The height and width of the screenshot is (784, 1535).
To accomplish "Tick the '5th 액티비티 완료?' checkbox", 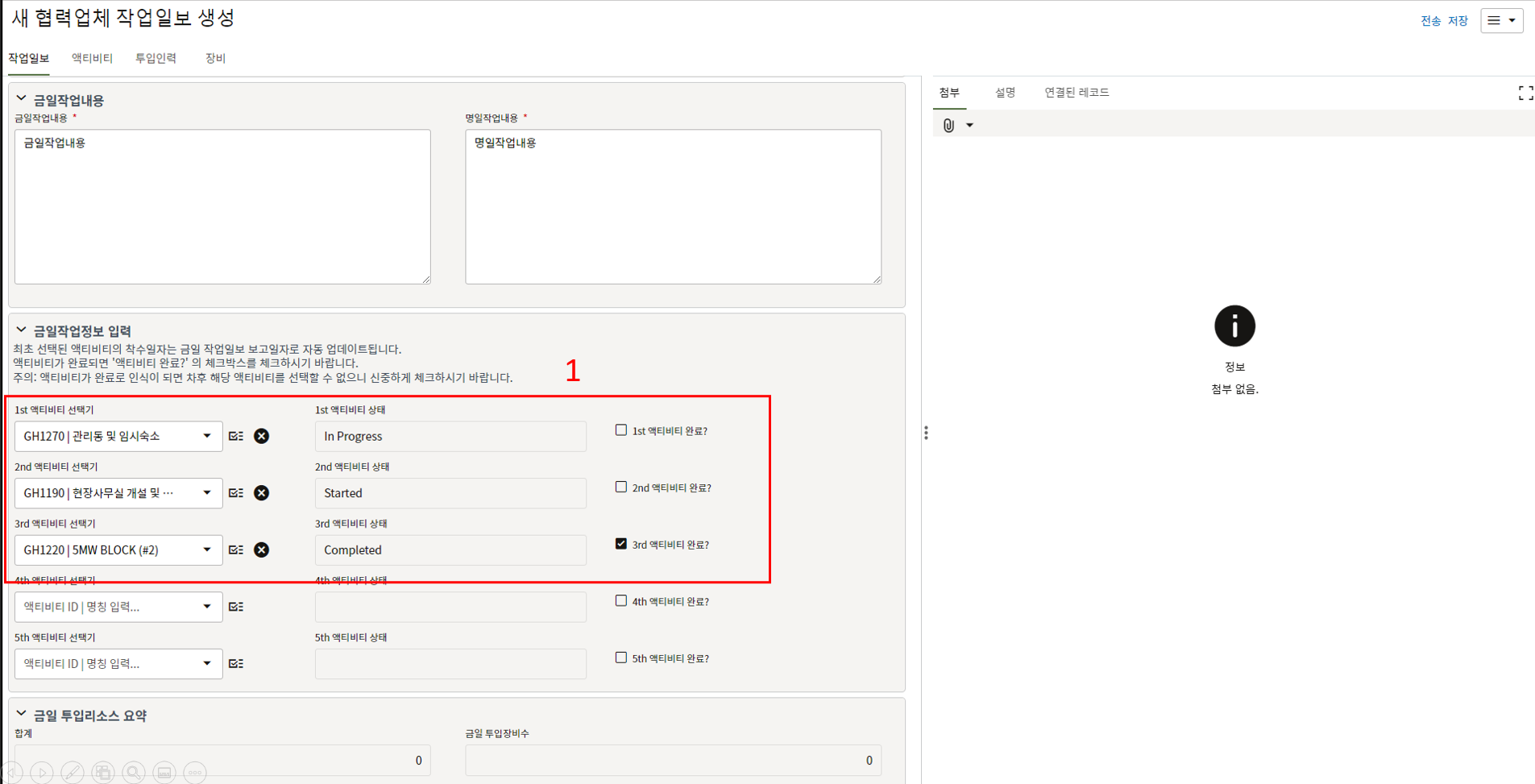I will (621, 657).
